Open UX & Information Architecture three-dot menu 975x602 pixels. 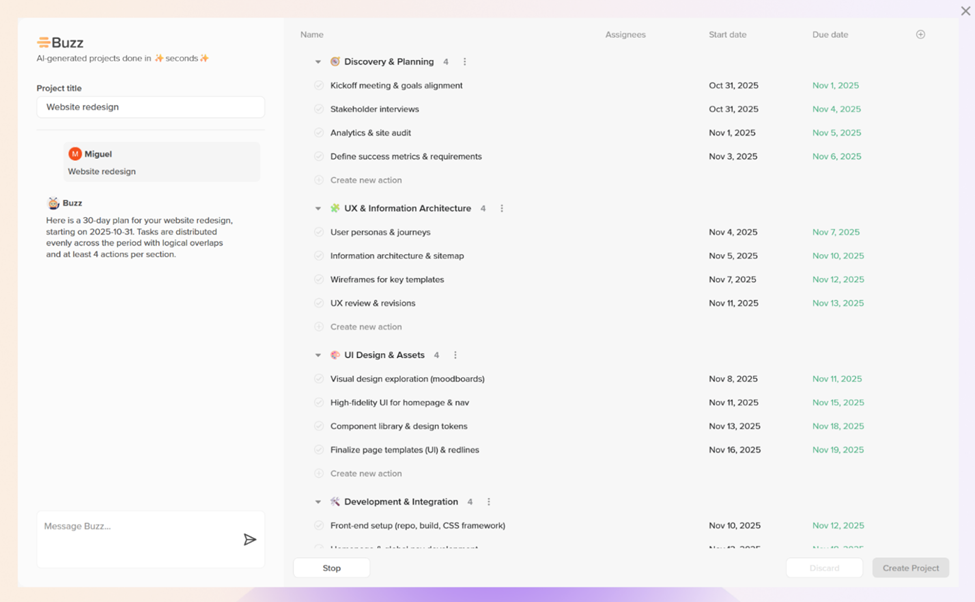502,209
